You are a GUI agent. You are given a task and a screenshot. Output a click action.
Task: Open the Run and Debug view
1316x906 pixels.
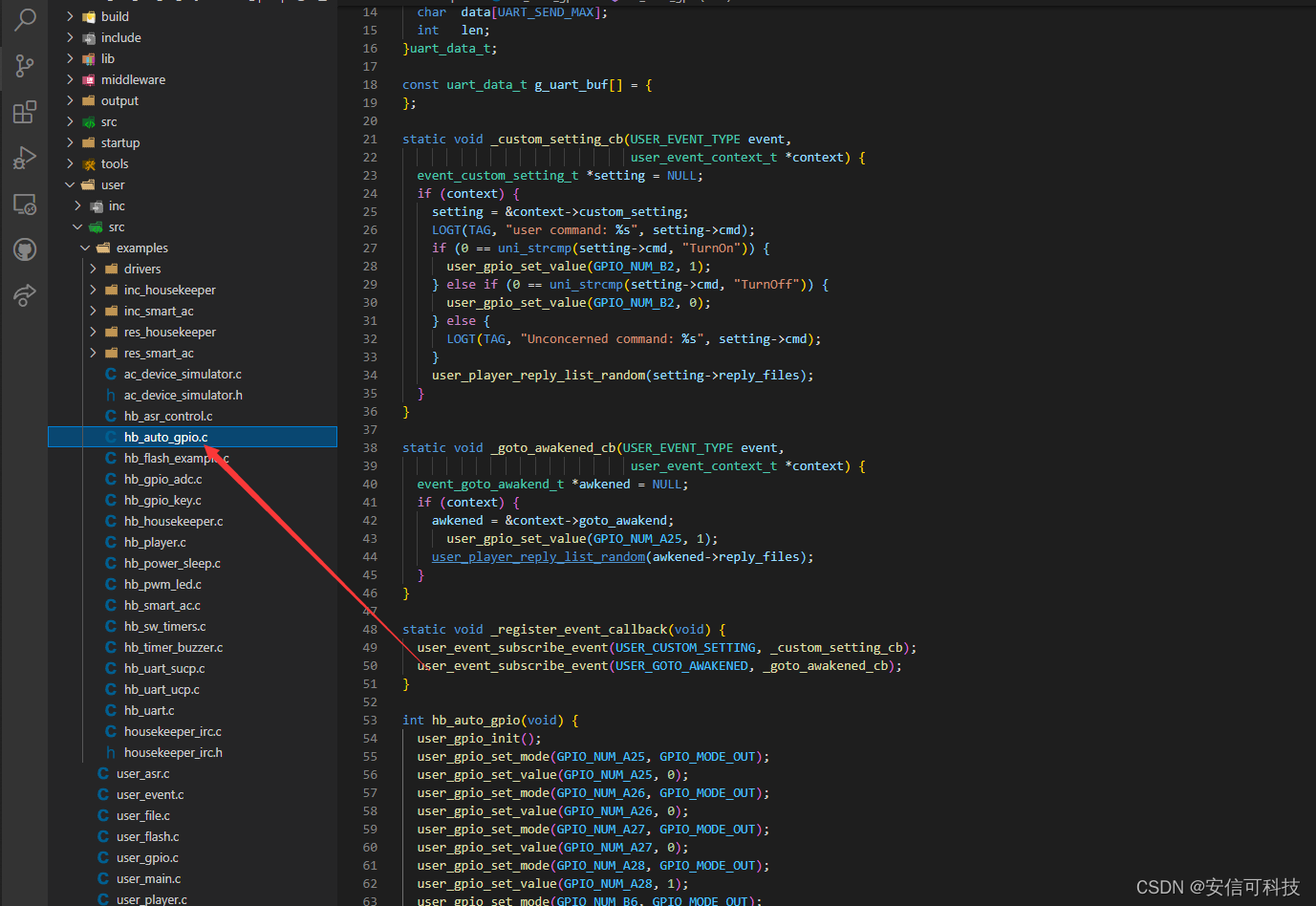25,158
